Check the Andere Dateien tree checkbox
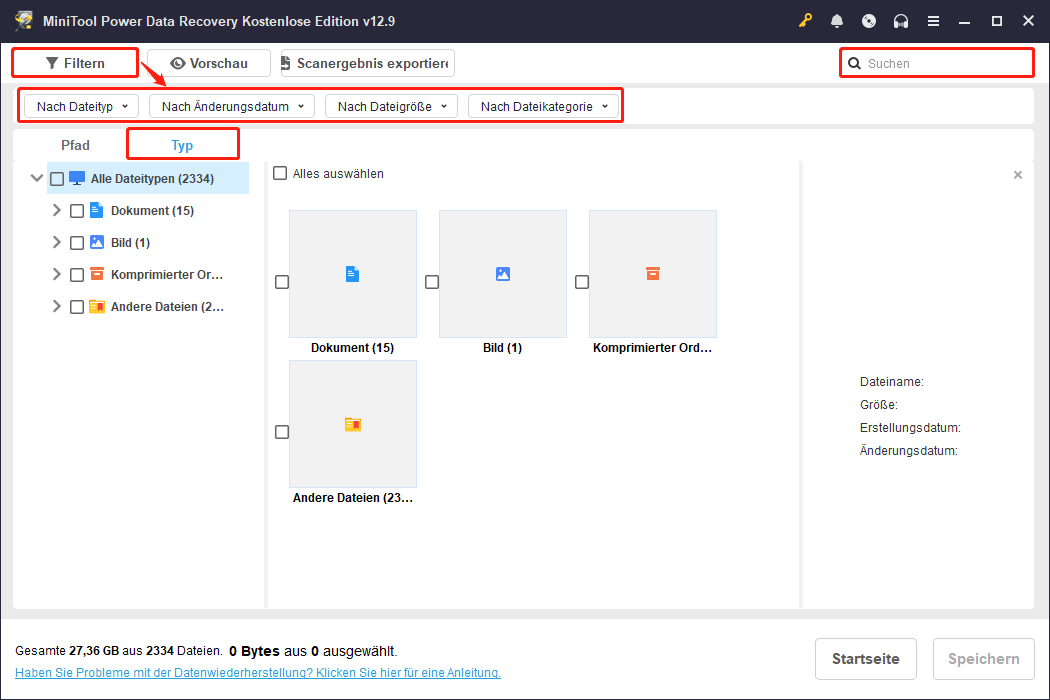1050x700 pixels. [77, 307]
